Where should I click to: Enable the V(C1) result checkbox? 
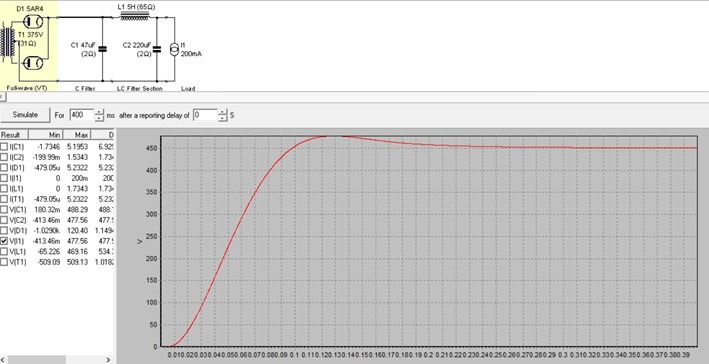[4, 210]
